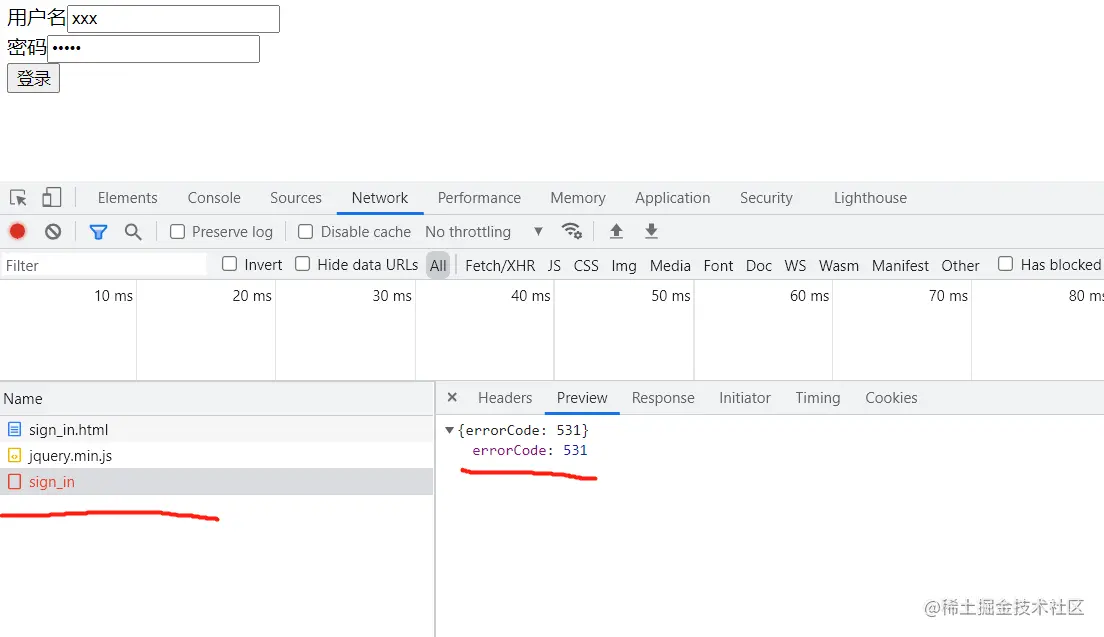
Task: Filter requests by WS type
Action: [795, 265]
